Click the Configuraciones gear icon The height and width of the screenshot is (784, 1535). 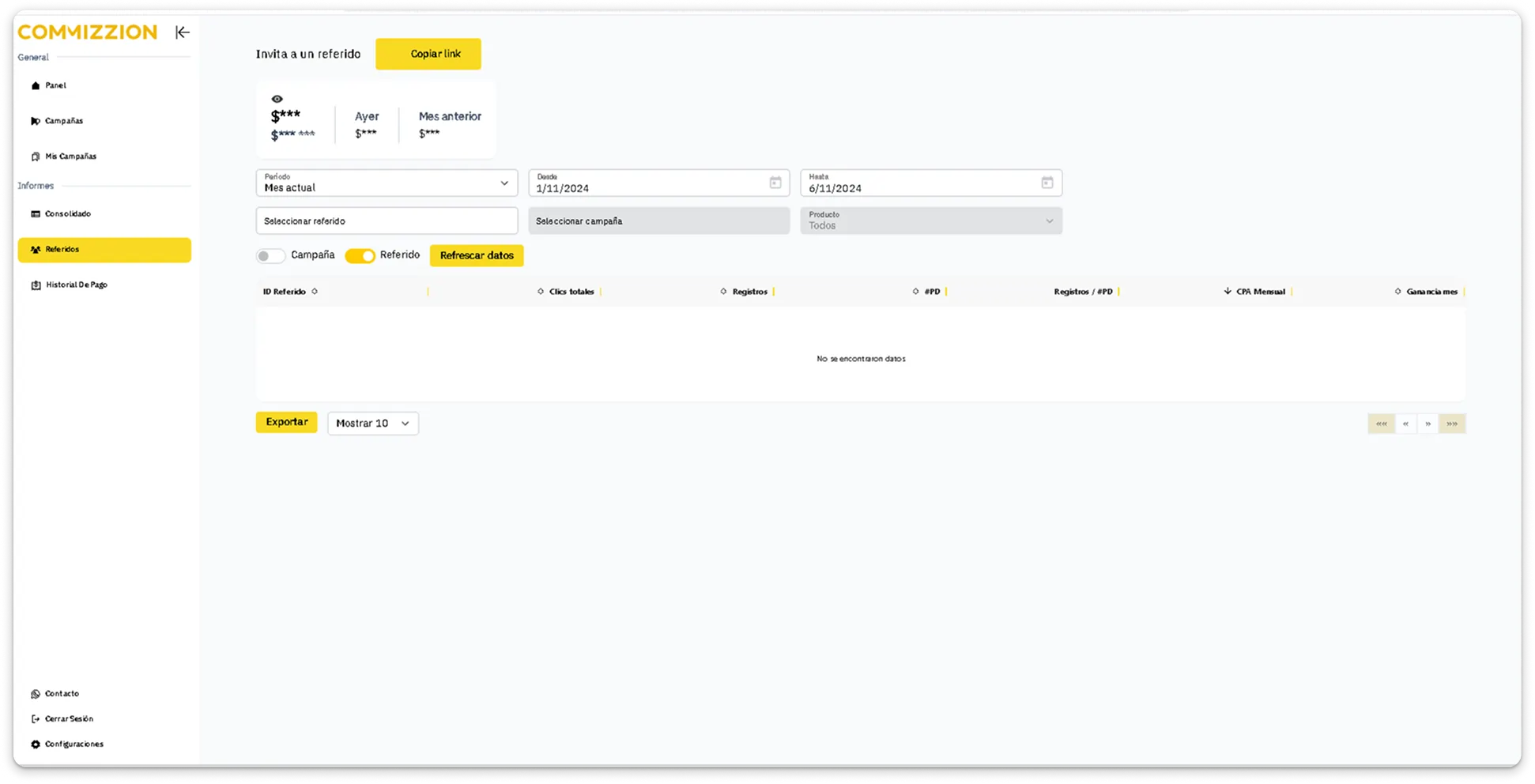pyautogui.click(x=36, y=744)
